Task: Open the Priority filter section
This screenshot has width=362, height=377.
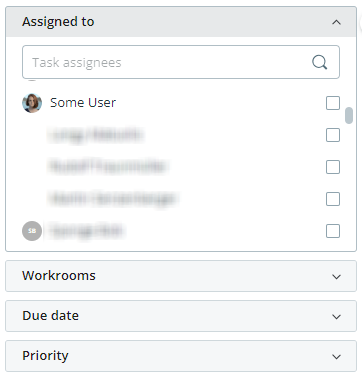Action: [x=181, y=356]
